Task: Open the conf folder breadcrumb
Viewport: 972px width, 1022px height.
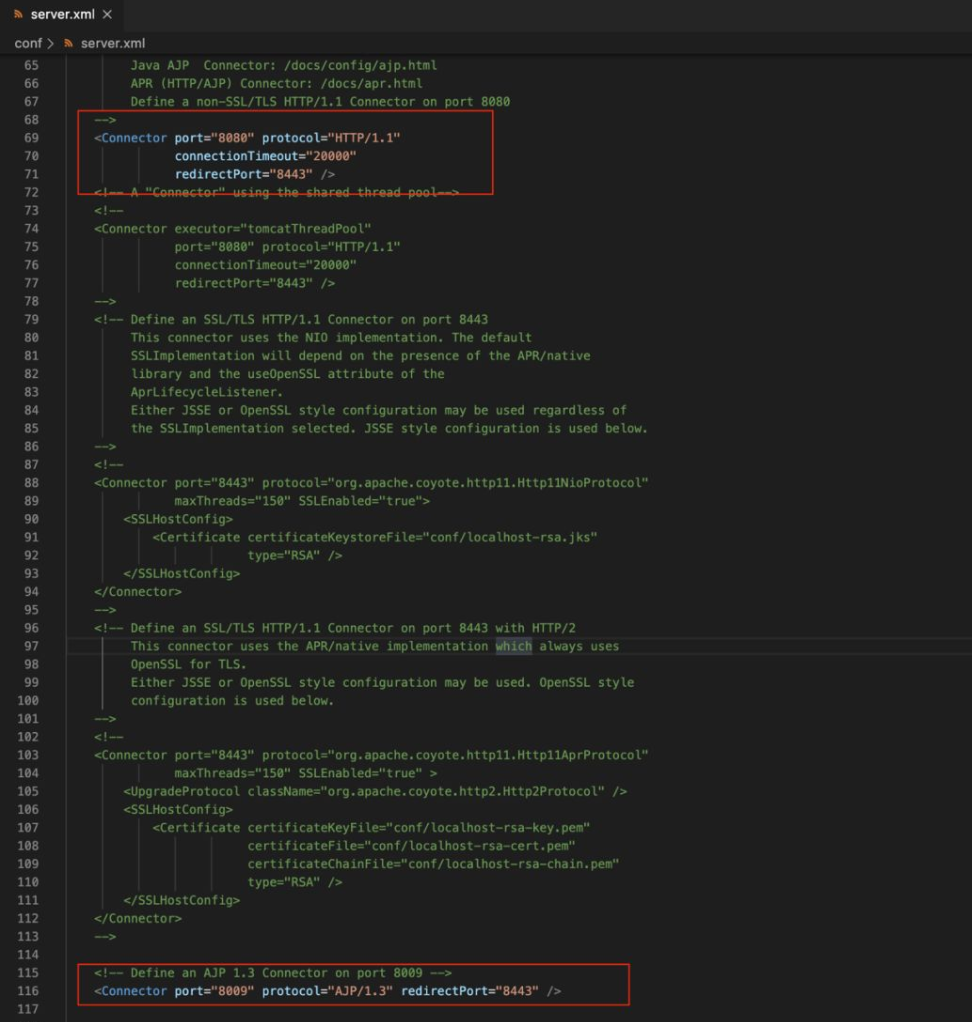Action: [x=27, y=44]
